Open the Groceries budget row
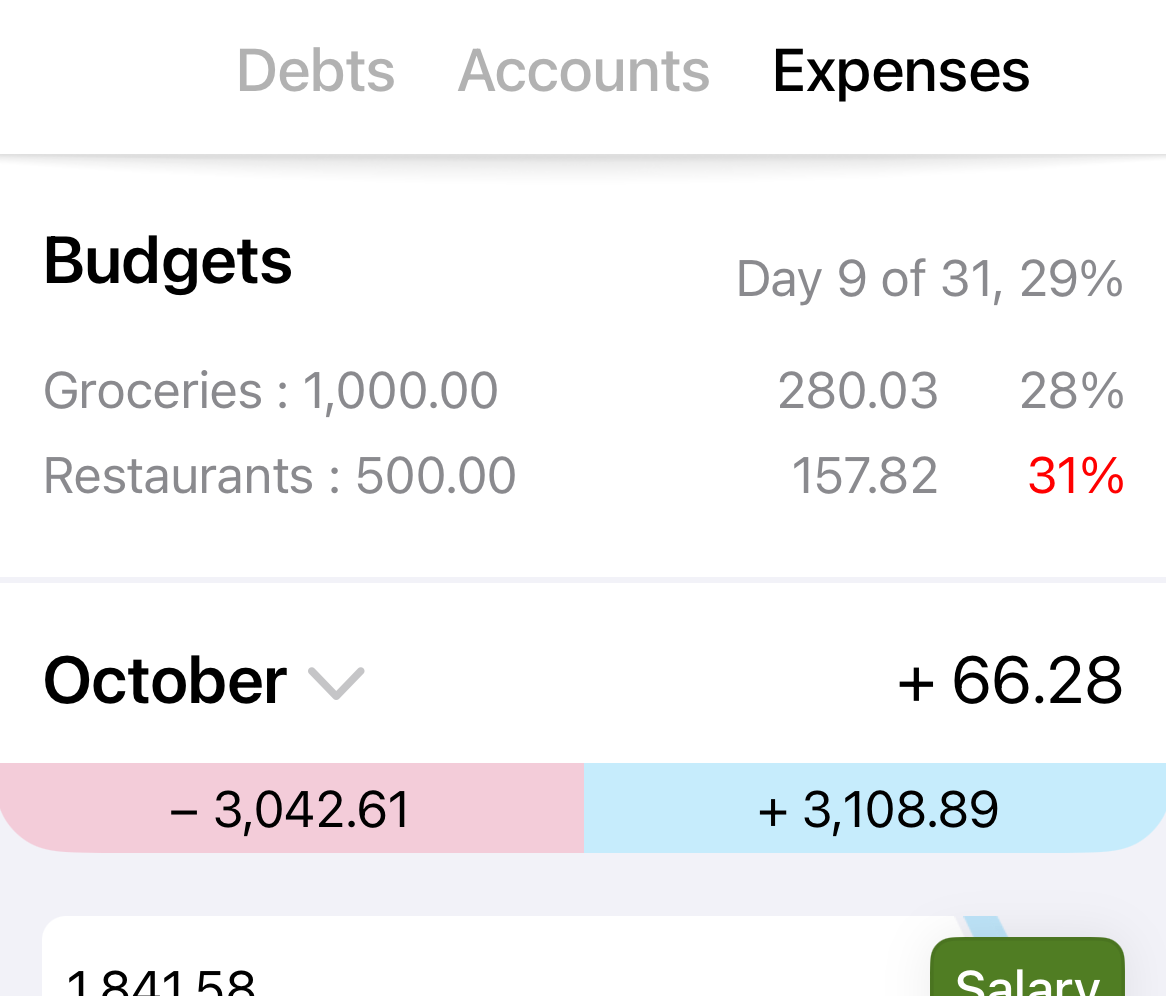The image size is (1166, 996). pyautogui.click(x=271, y=390)
